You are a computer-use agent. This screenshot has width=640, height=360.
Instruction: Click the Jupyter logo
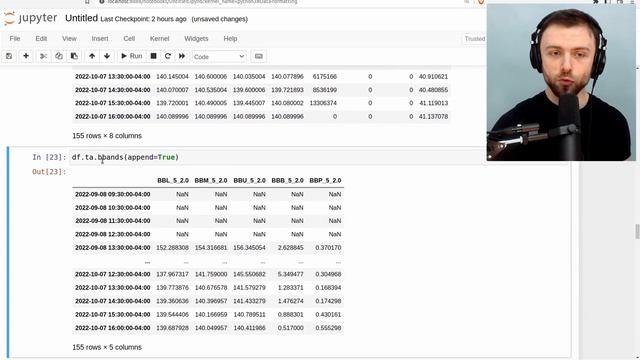pyautogui.click(x=31, y=18)
